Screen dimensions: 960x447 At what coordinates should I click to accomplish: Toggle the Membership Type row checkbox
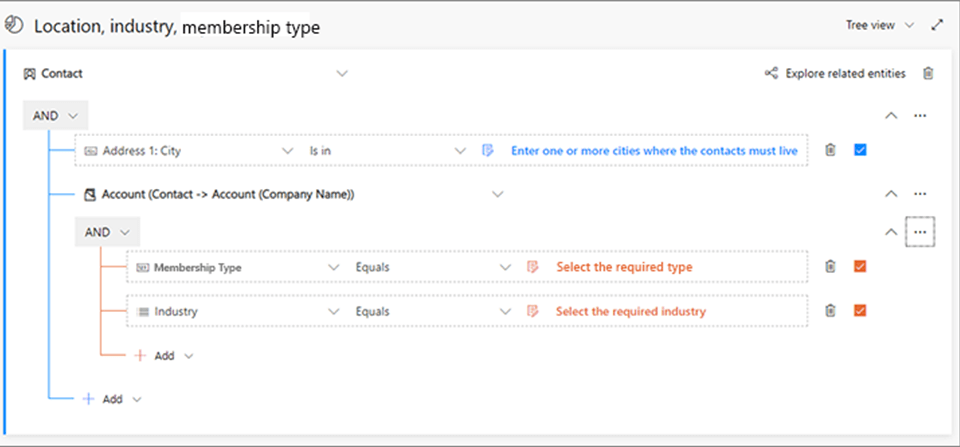point(860,267)
